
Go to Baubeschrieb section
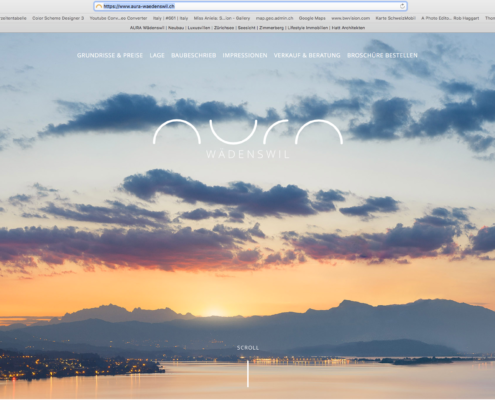click(x=194, y=55)
